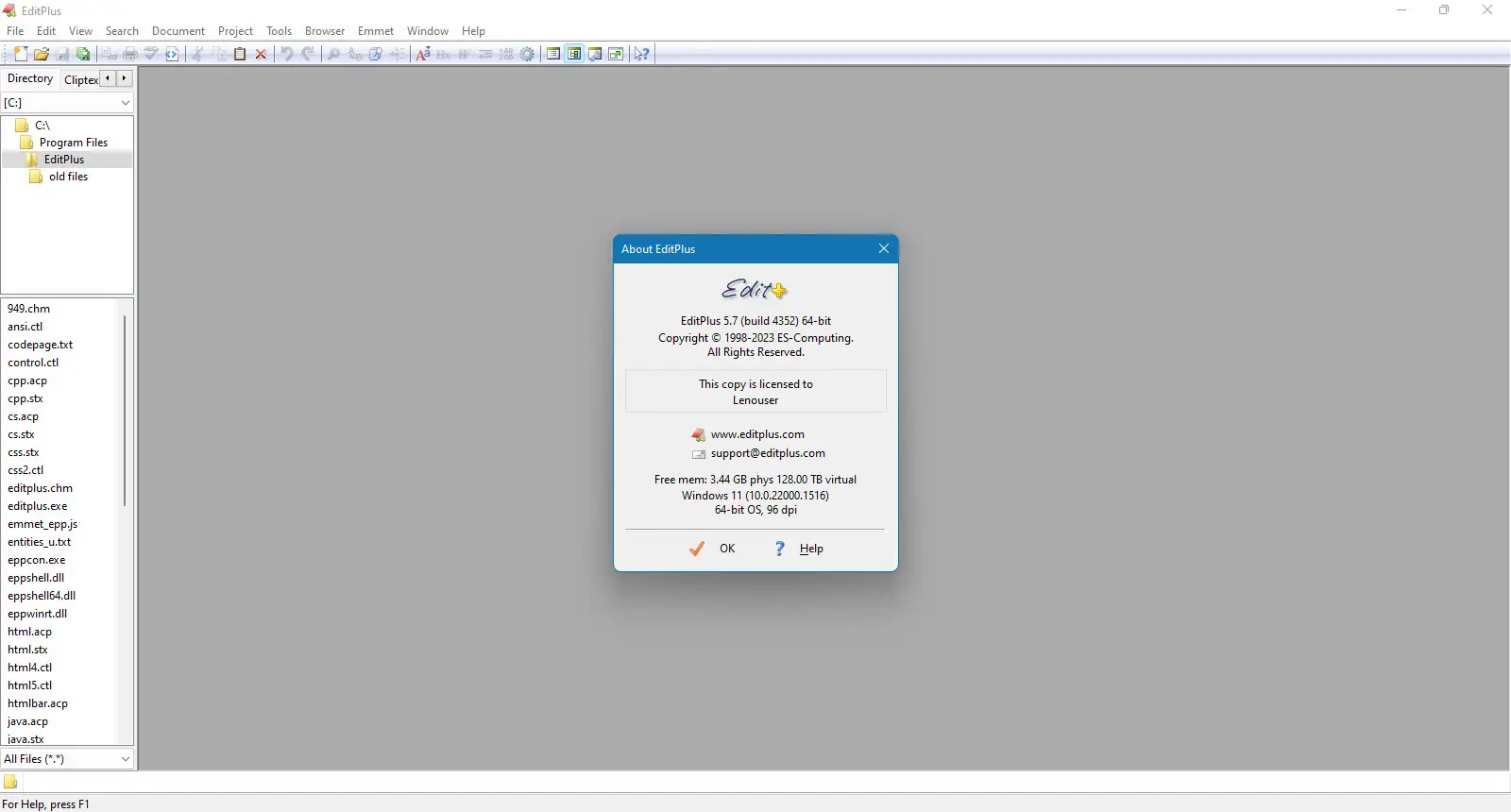The width and height of the screenshot is (1511, 812).
Task: Click the Full Screen toolbar icon
Action: tap(616, 54)
